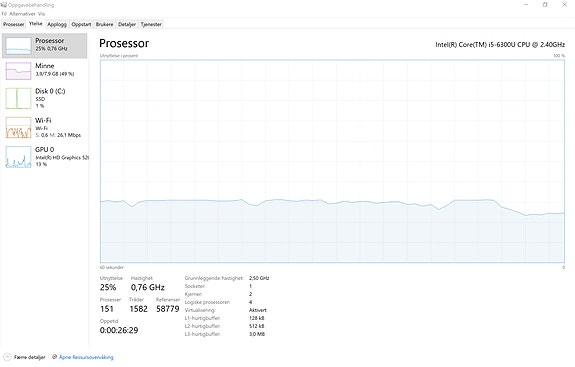
Task: Maximize the Oppgavebehandling window
Action: click(x=545, y=4)
